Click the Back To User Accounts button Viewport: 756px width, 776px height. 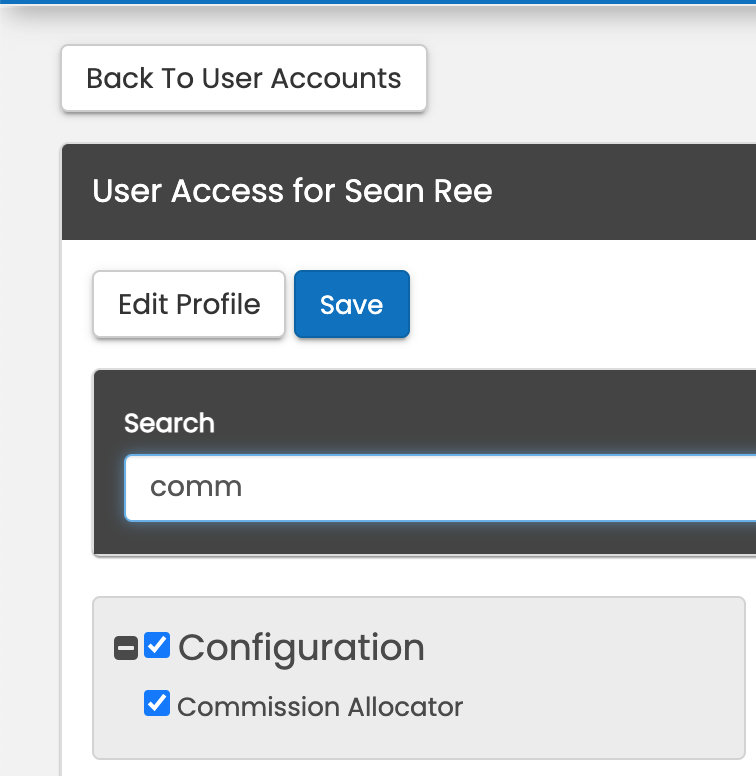[x=244, y=78]
